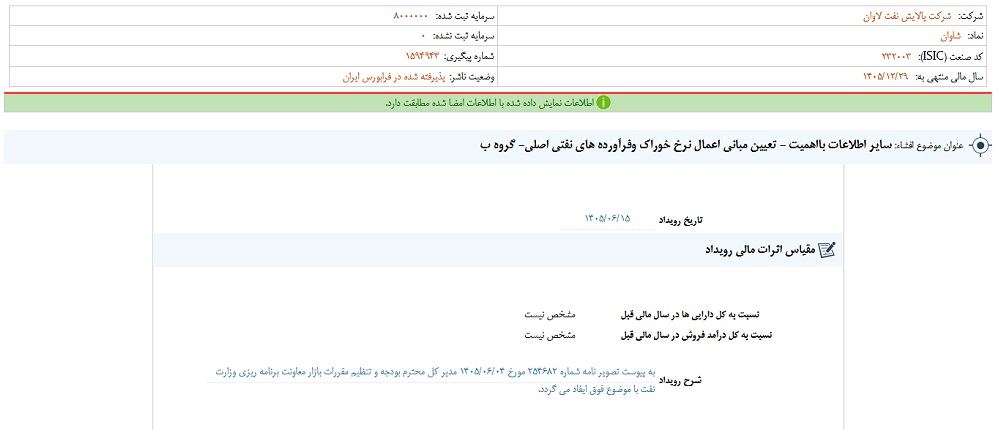
Task: Click the target icon beside disclosure title
Action: pyautogui.click(x=981, y=145)
